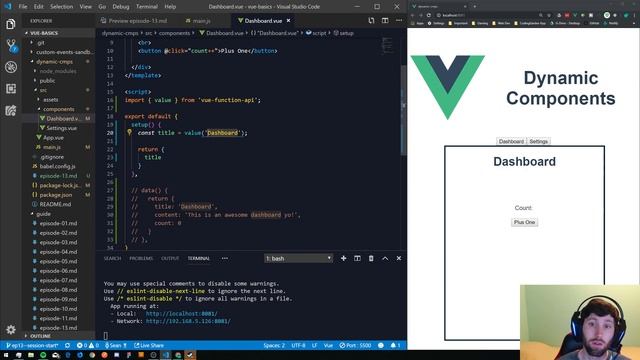Click the Windows Start button
640x360 pixels.
pos(6,355)
